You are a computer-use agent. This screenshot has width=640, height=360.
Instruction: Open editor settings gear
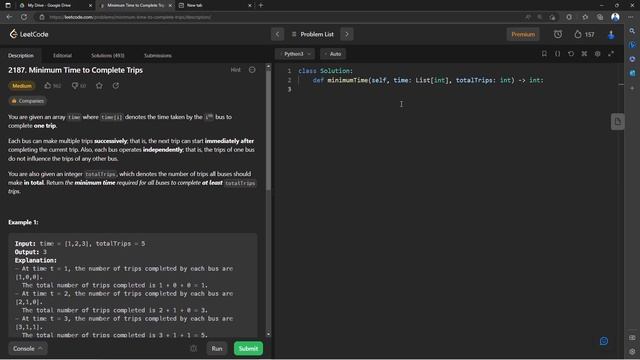click(x=598, y=53)
